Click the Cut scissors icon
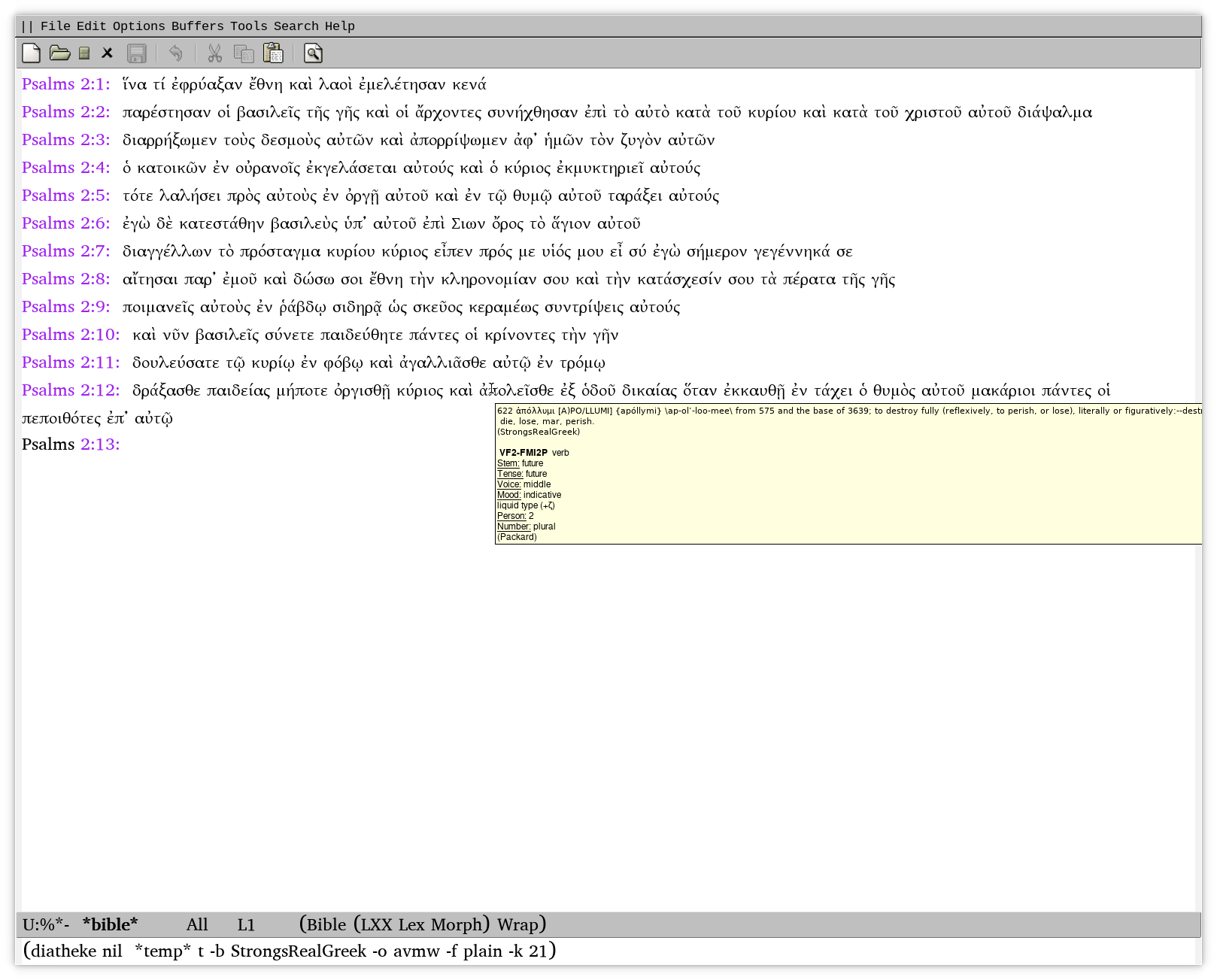The height and width of the screenshot is (980, 1217). 214,53
